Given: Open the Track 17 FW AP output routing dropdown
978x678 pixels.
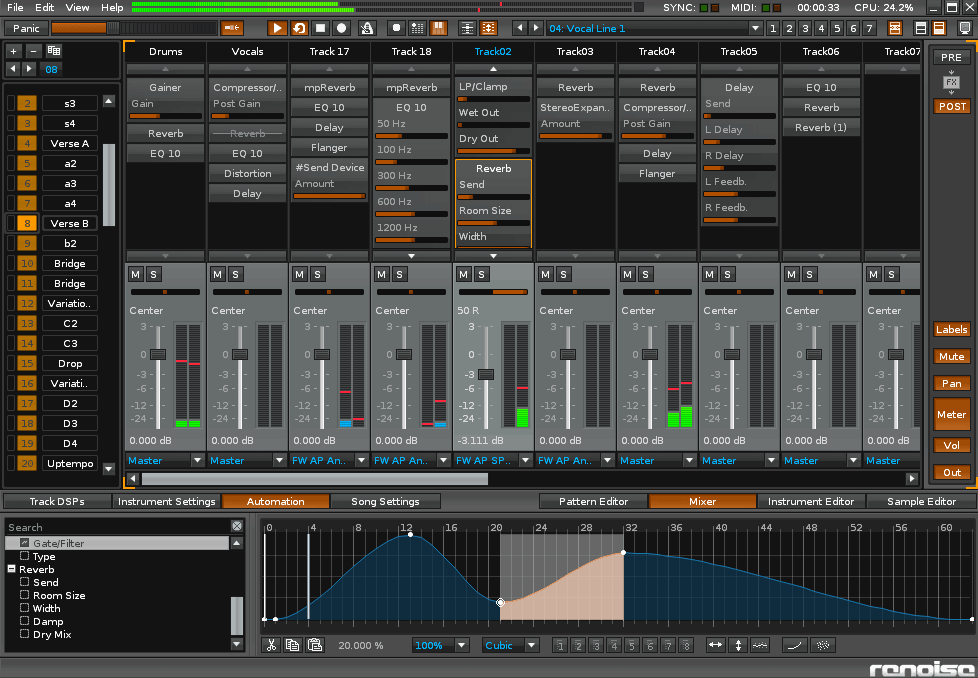Looking at the screenshot, I should [x=361, y=460].
